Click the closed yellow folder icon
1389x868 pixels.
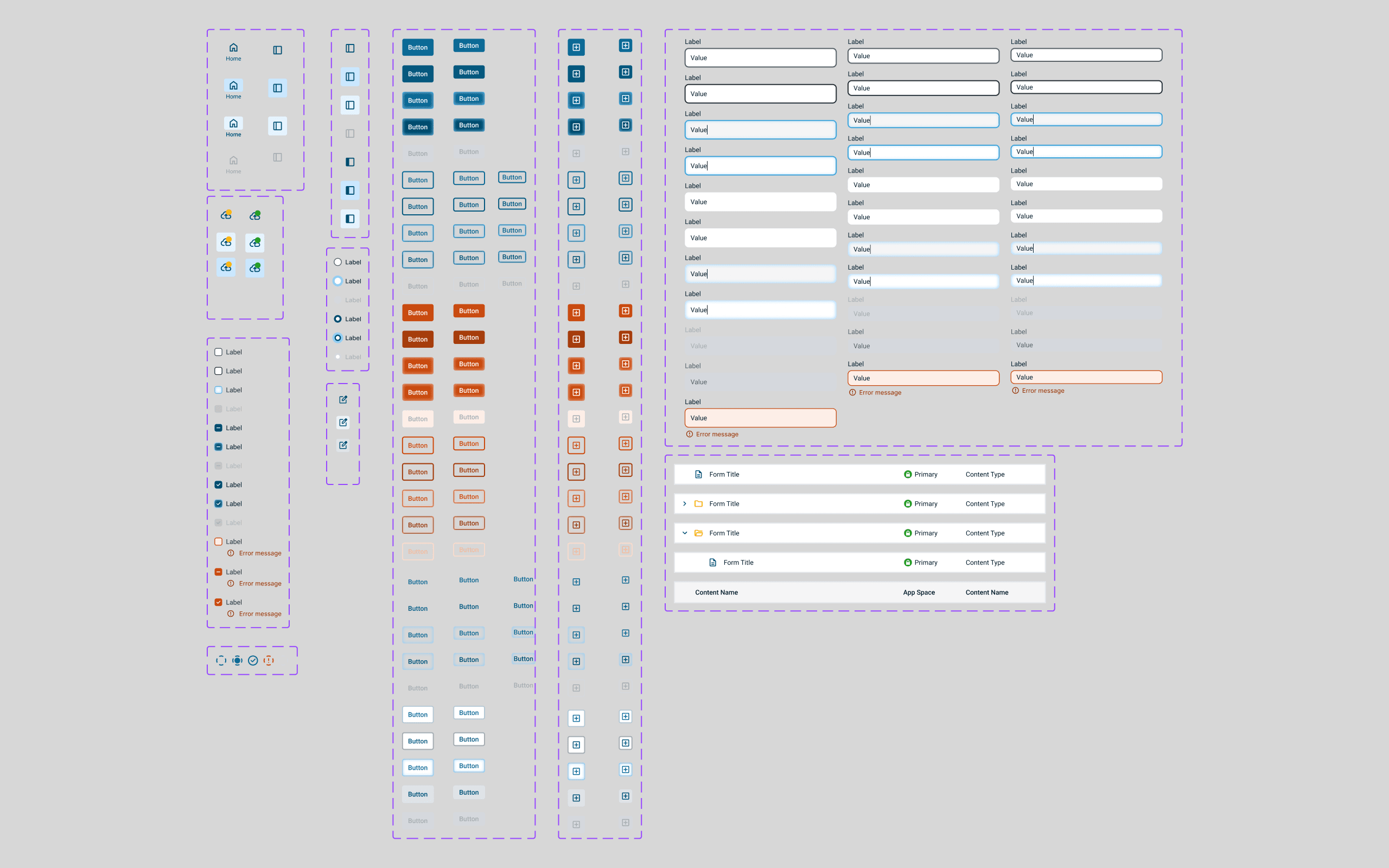coord(698,503)
